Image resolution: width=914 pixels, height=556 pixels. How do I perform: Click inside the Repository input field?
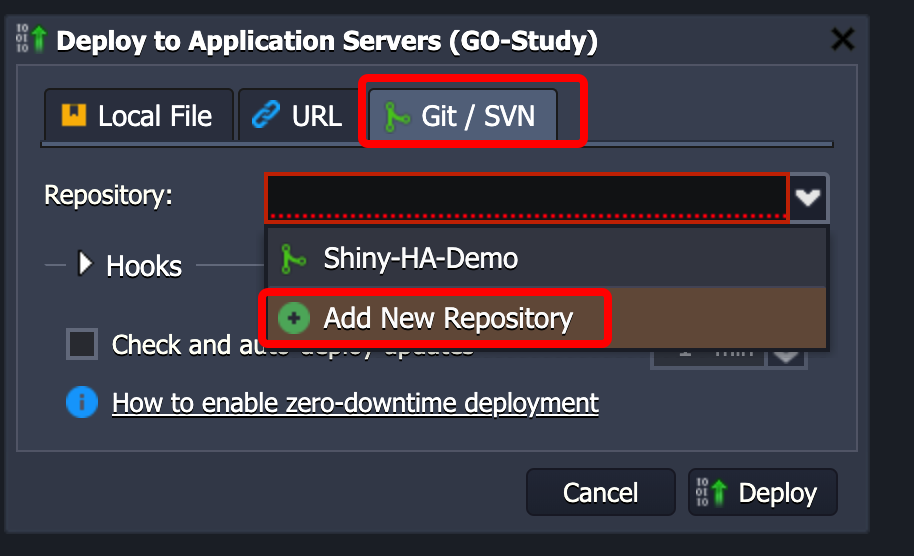[x=527, y=197]
